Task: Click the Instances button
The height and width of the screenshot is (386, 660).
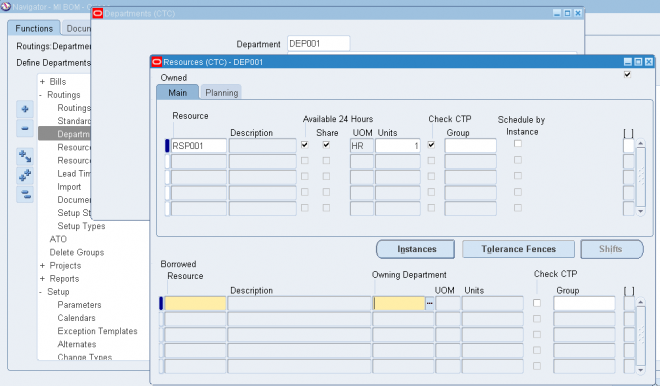Action: (415, 249)
